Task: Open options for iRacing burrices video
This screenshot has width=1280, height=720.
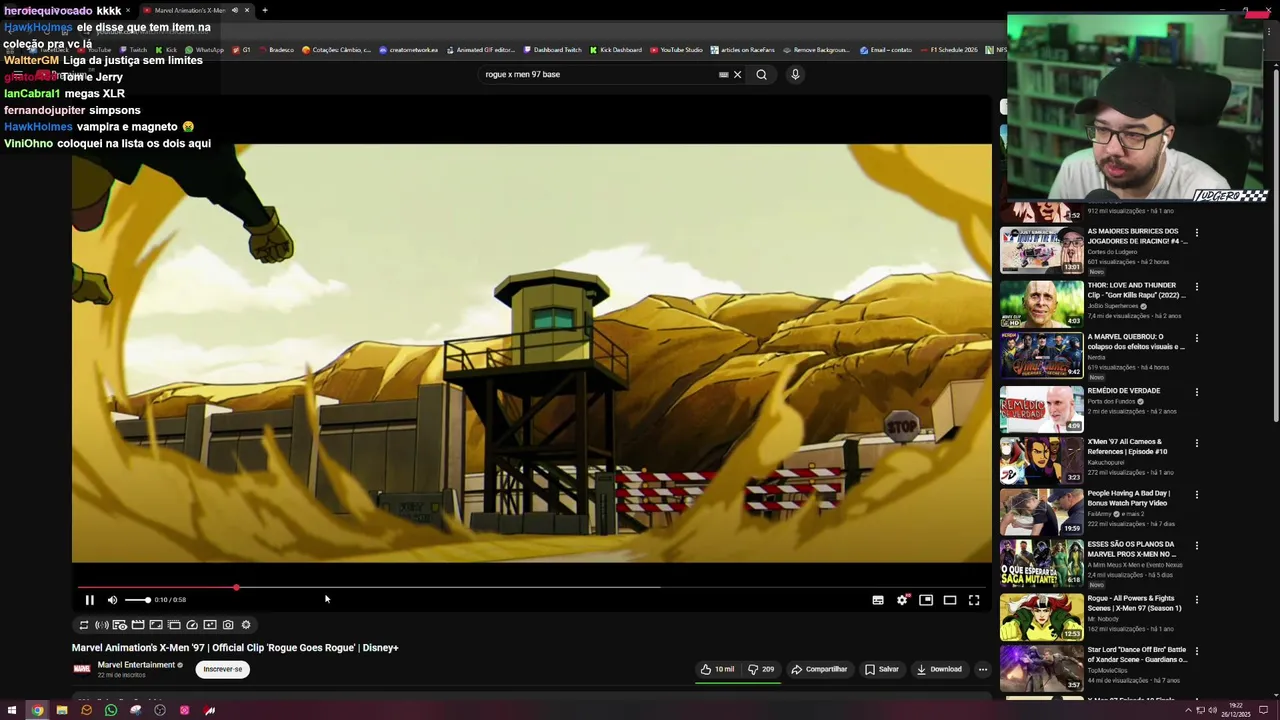Action: click(x=1196, y=233)
